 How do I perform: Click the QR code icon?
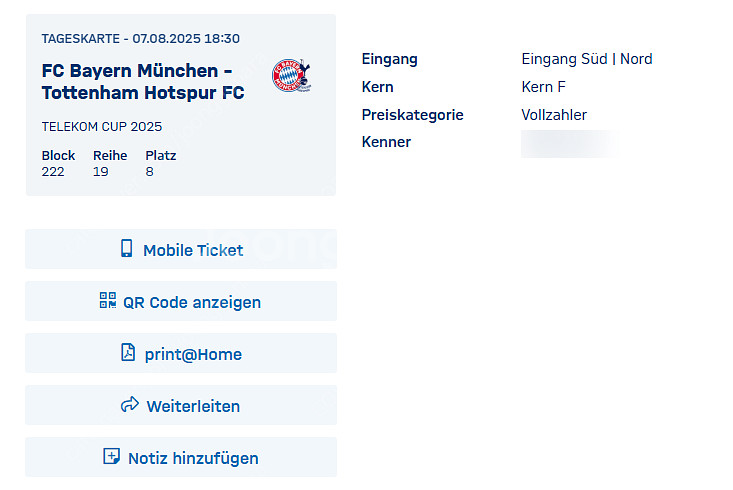108,300
